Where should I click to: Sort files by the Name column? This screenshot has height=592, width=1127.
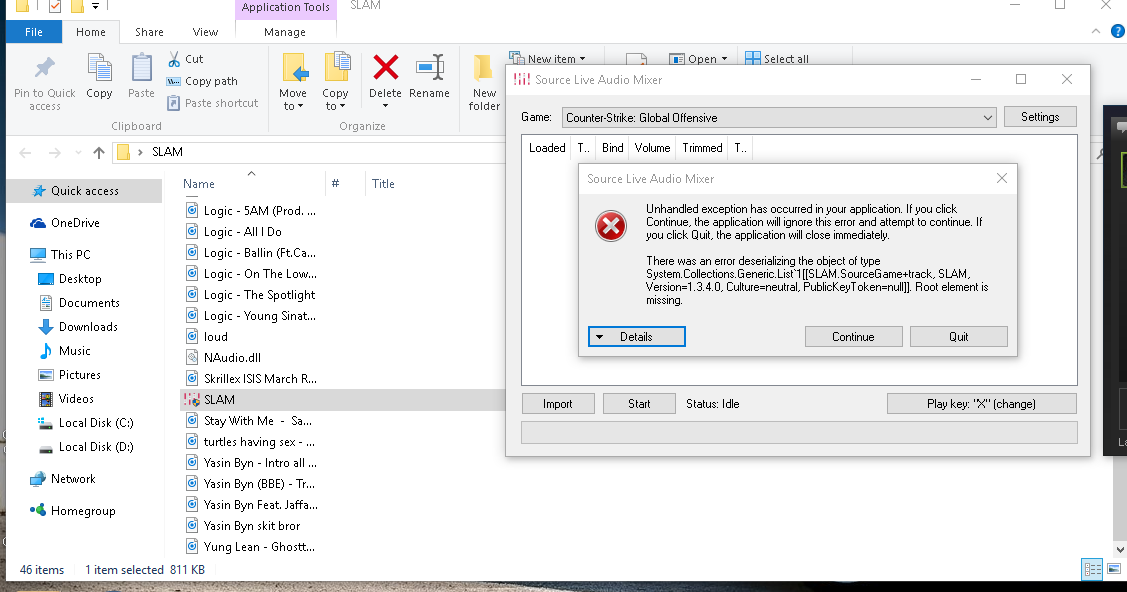(198, 184)
